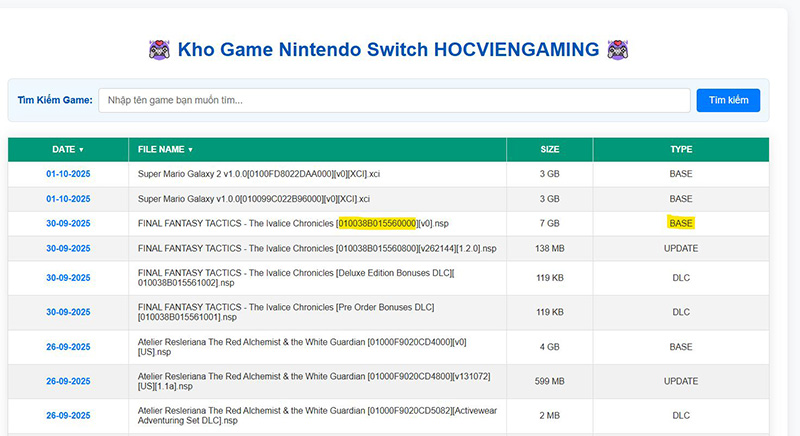Open the date link for the Pre Order Bonuses DLC

pyautogui.click(x=68, y=312)
